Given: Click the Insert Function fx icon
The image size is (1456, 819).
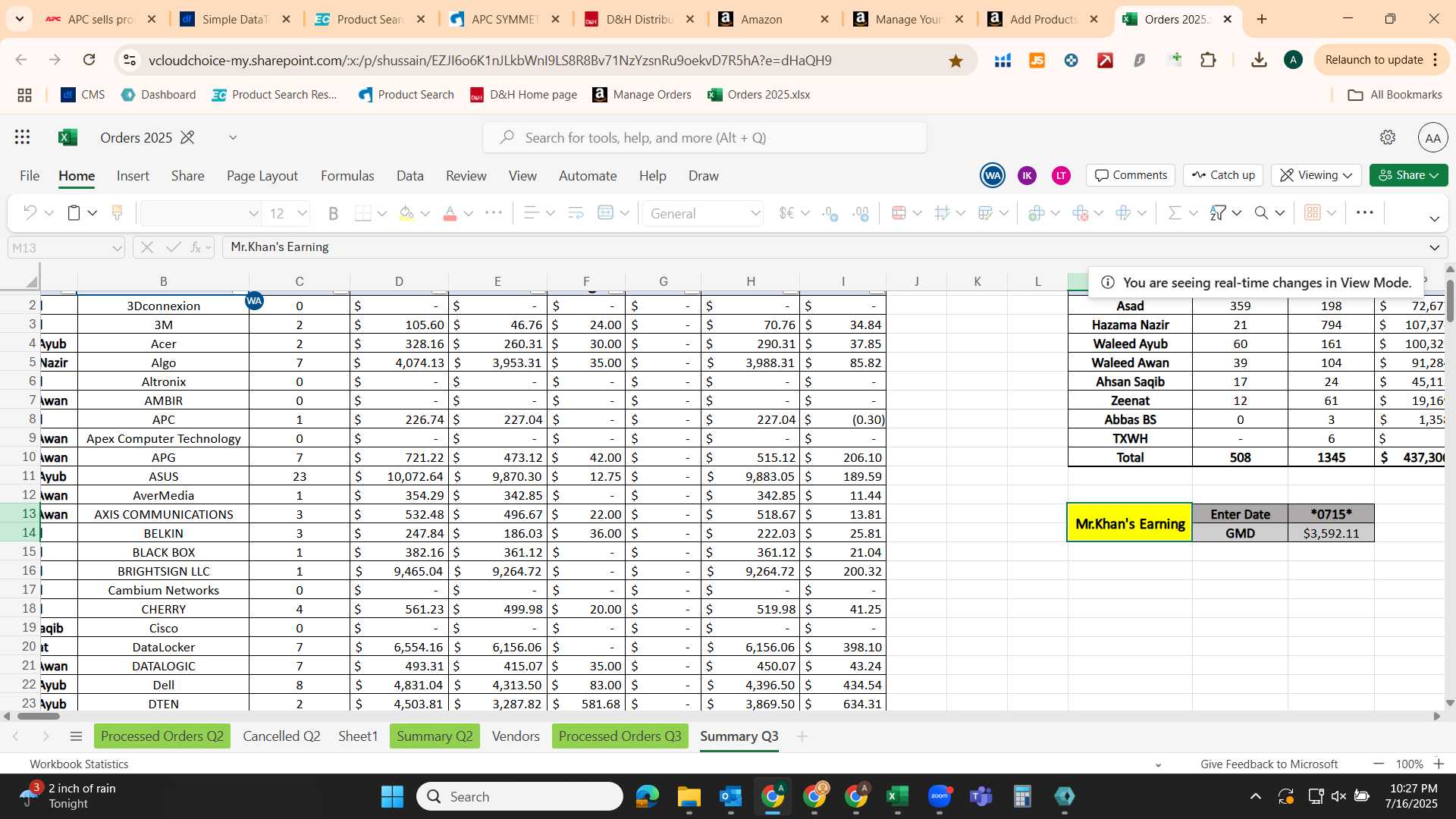Looking at the screenshot, I should point(196,247).
